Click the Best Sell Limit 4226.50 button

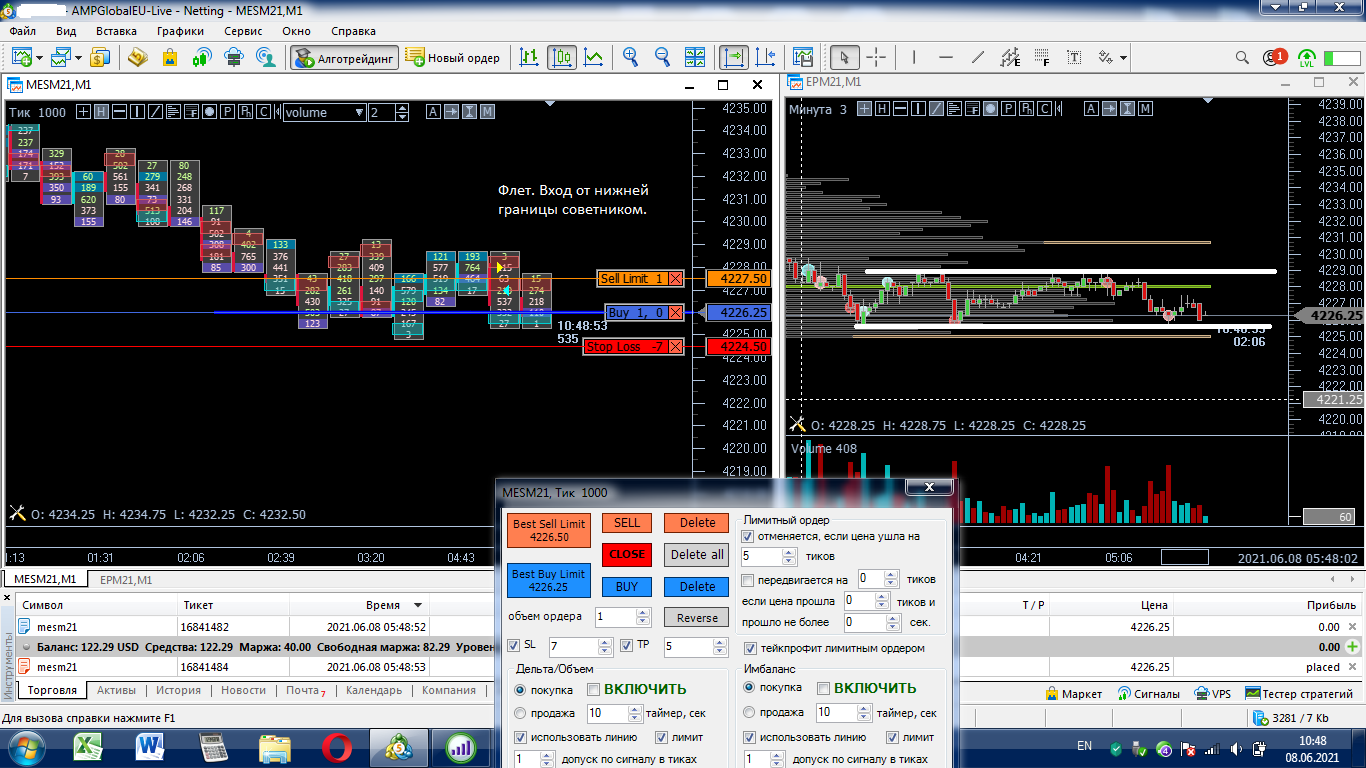(x=549, y=530)
